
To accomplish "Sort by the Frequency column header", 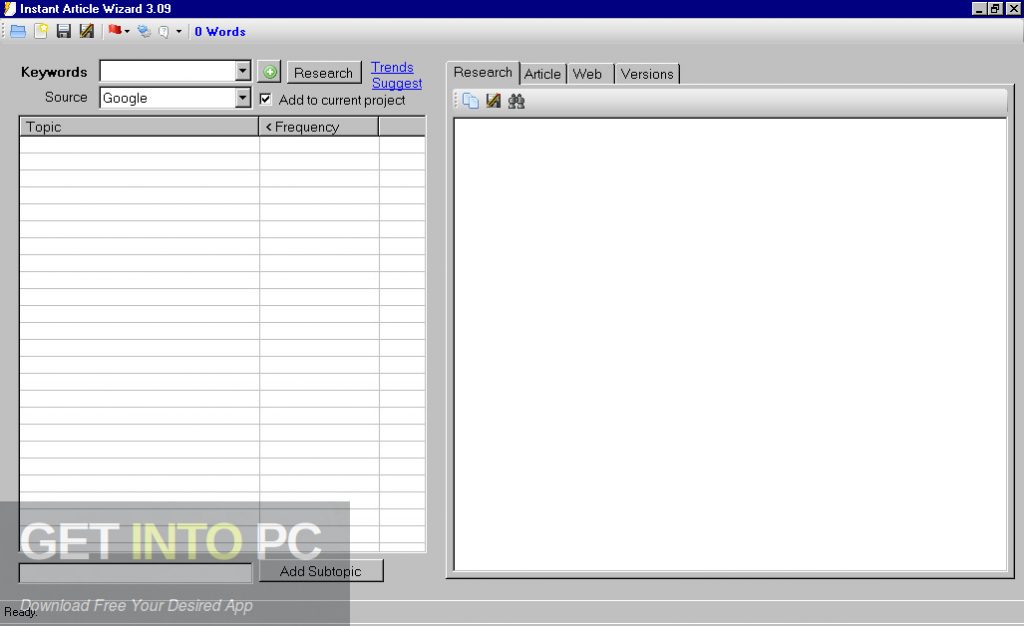I will pyautogui.click(x=319, y=127).
